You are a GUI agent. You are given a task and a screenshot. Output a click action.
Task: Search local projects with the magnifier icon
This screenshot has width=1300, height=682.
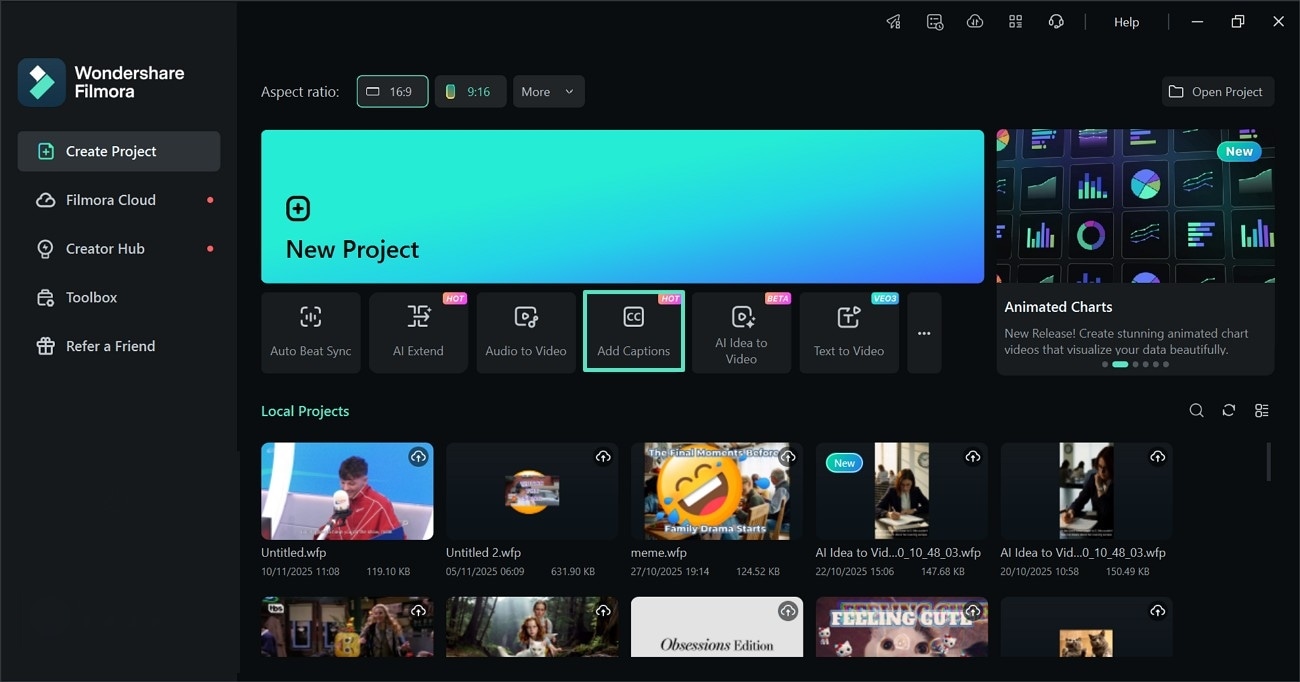pyautogui.click(x=1196, y=410)
